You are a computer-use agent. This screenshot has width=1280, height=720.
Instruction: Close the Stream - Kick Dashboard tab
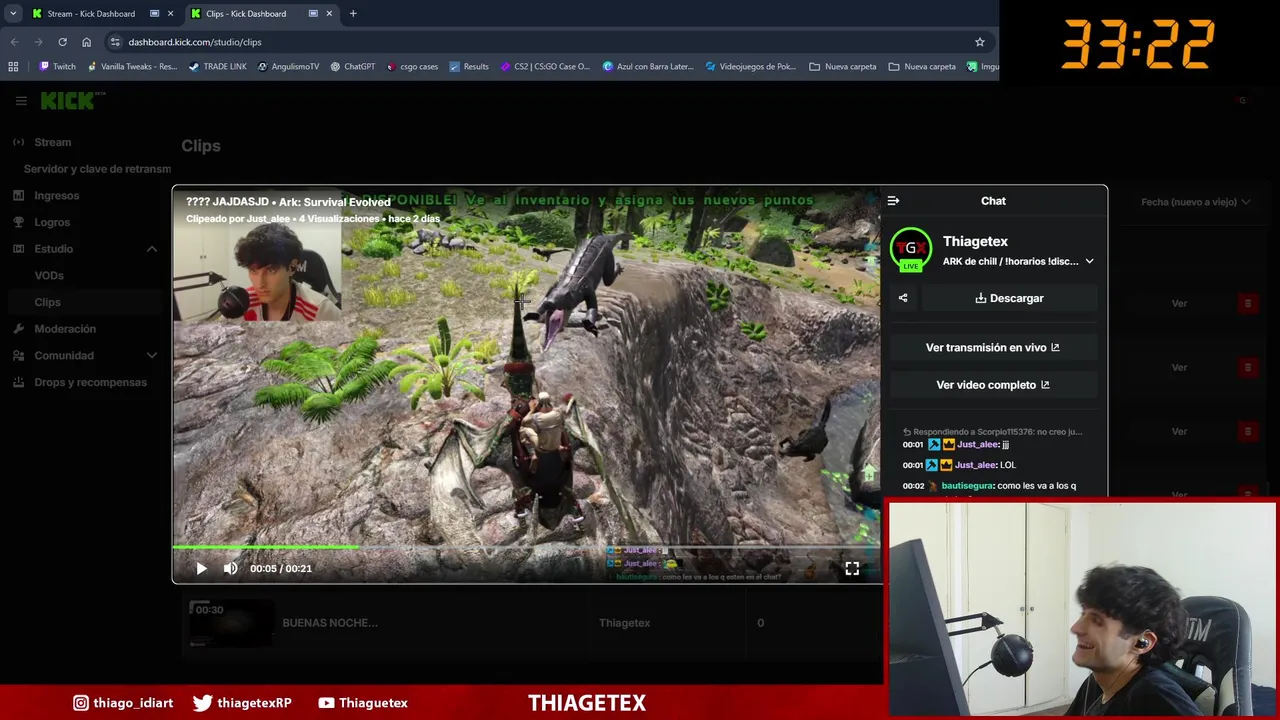pyautogui.click(x=171, y=14)
